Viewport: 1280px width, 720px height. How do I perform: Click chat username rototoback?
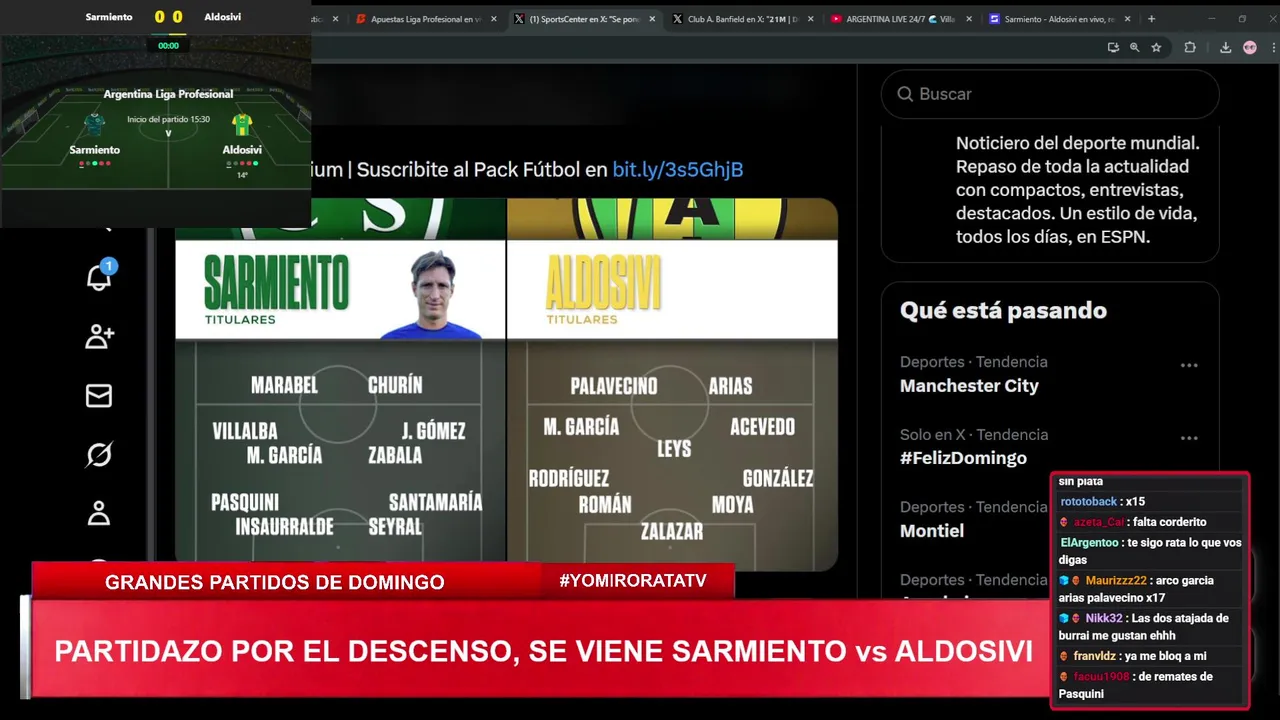coord(1088,502)
